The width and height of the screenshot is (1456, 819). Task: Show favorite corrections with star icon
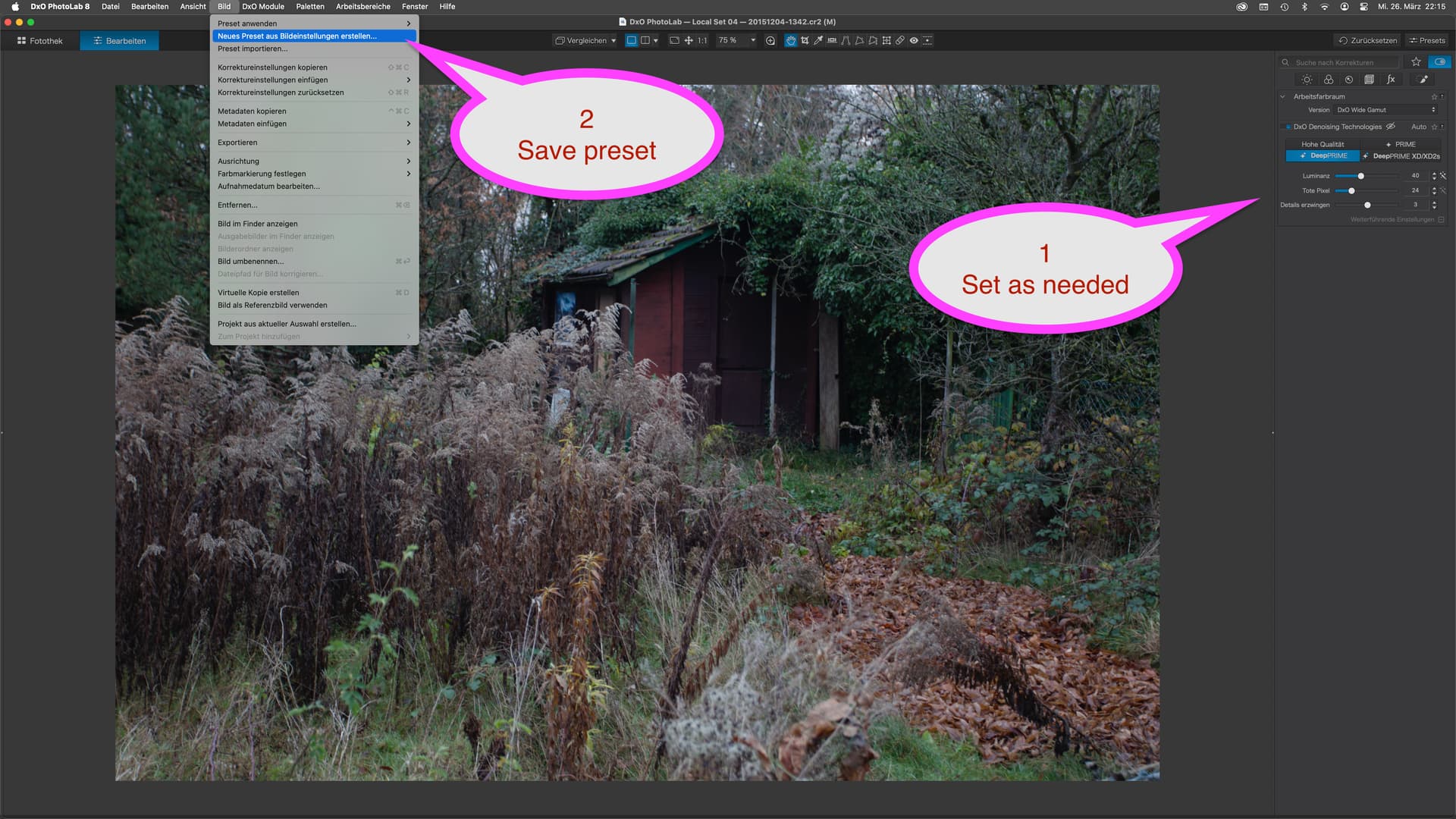[1416, 62]
